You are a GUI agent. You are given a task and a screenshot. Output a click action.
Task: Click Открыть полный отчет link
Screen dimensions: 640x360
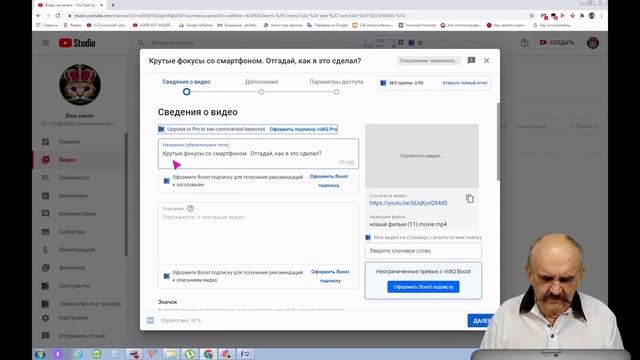click(464, 83)
